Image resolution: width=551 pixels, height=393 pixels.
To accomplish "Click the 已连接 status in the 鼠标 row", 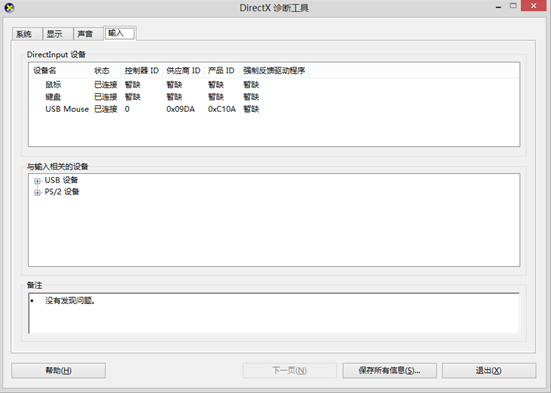I will [105, 85].
